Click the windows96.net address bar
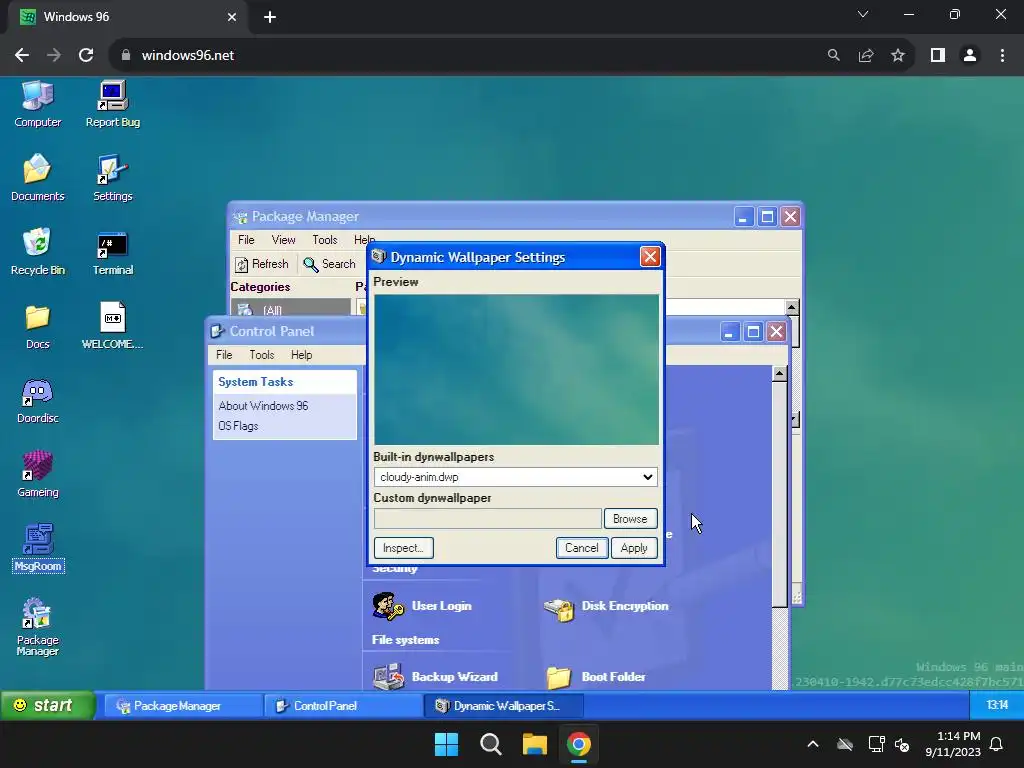Viewport: 1024px width, 768px height. (x=470, y=55)
